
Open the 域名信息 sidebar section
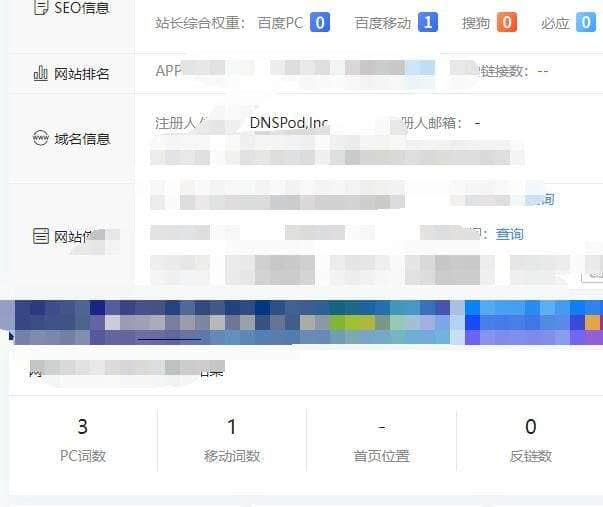click(x=72, y=138)
